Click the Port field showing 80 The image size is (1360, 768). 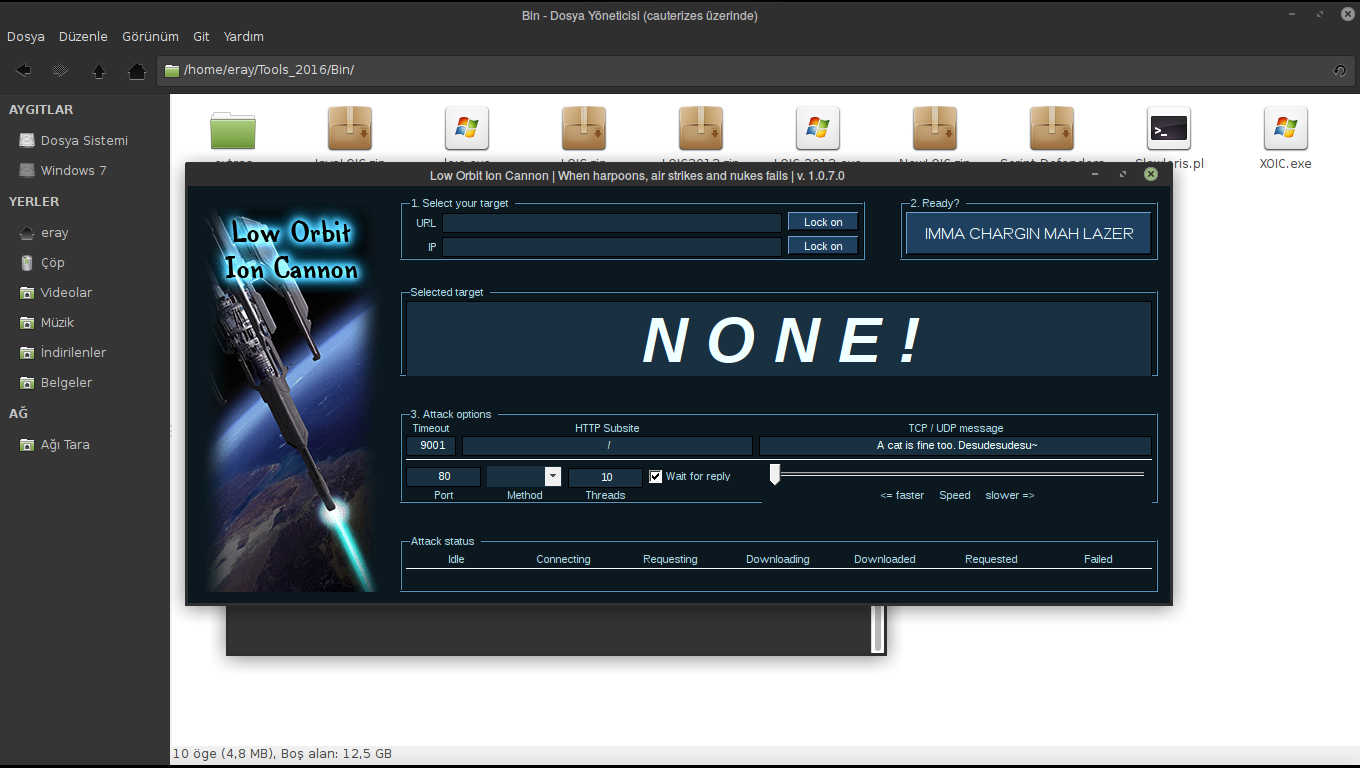pos(444,477)
